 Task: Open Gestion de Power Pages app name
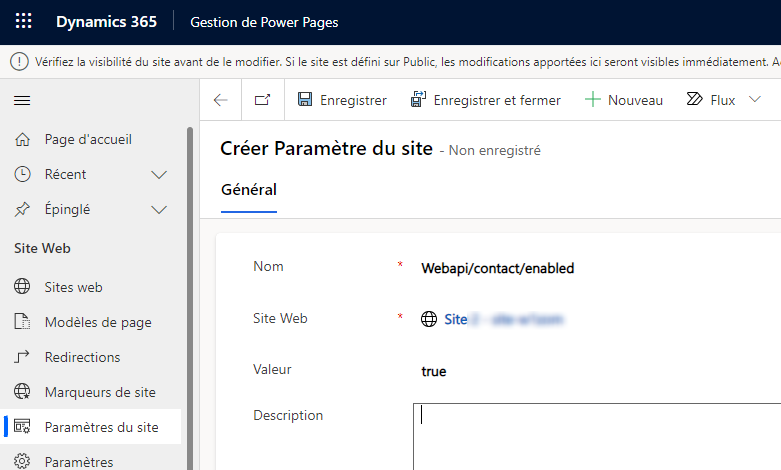[264, 22]
